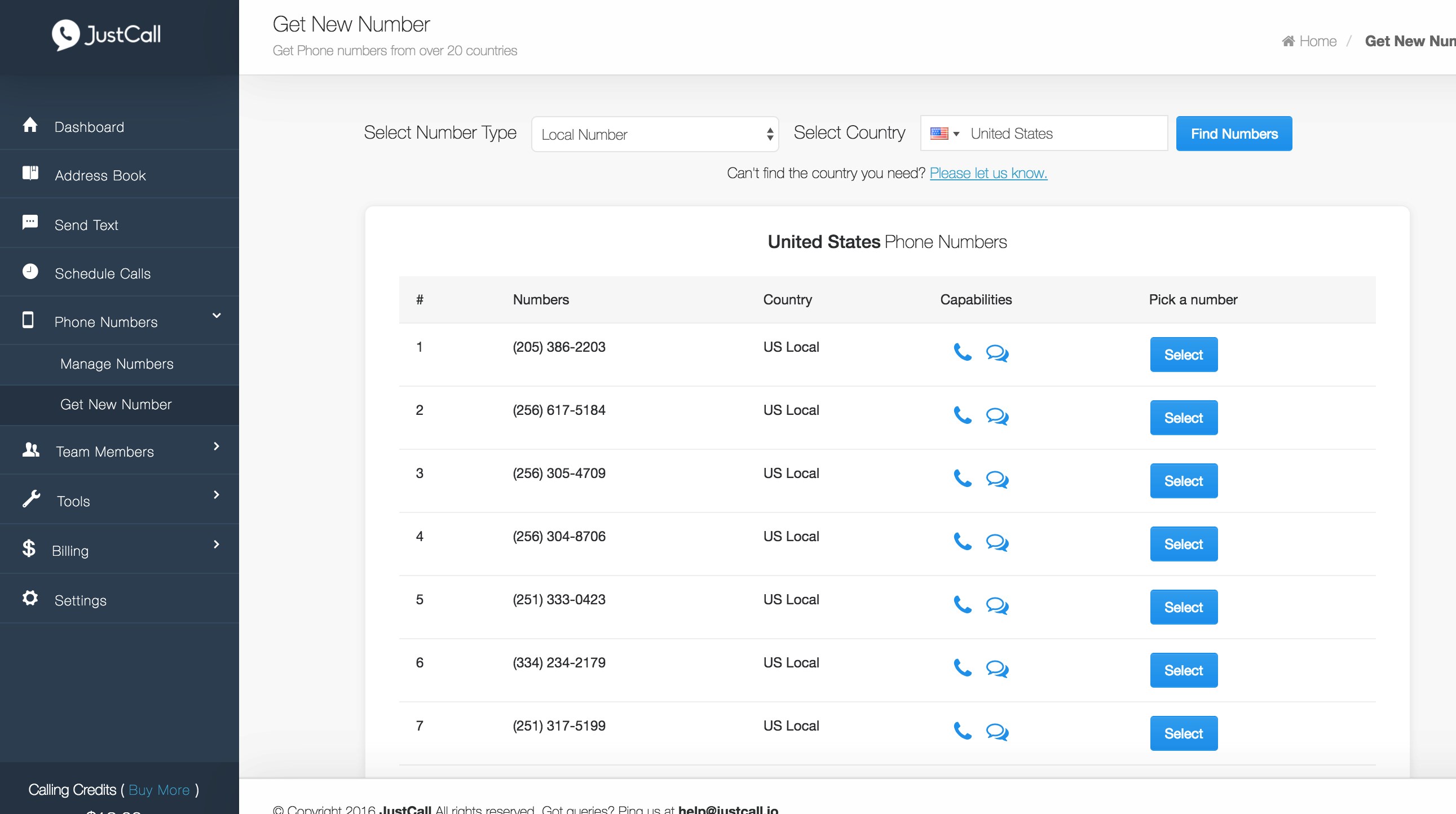Viewport: 1456px width, 814px height.
Task: Open the Local Number type dropdown
Action: point(655,134)
